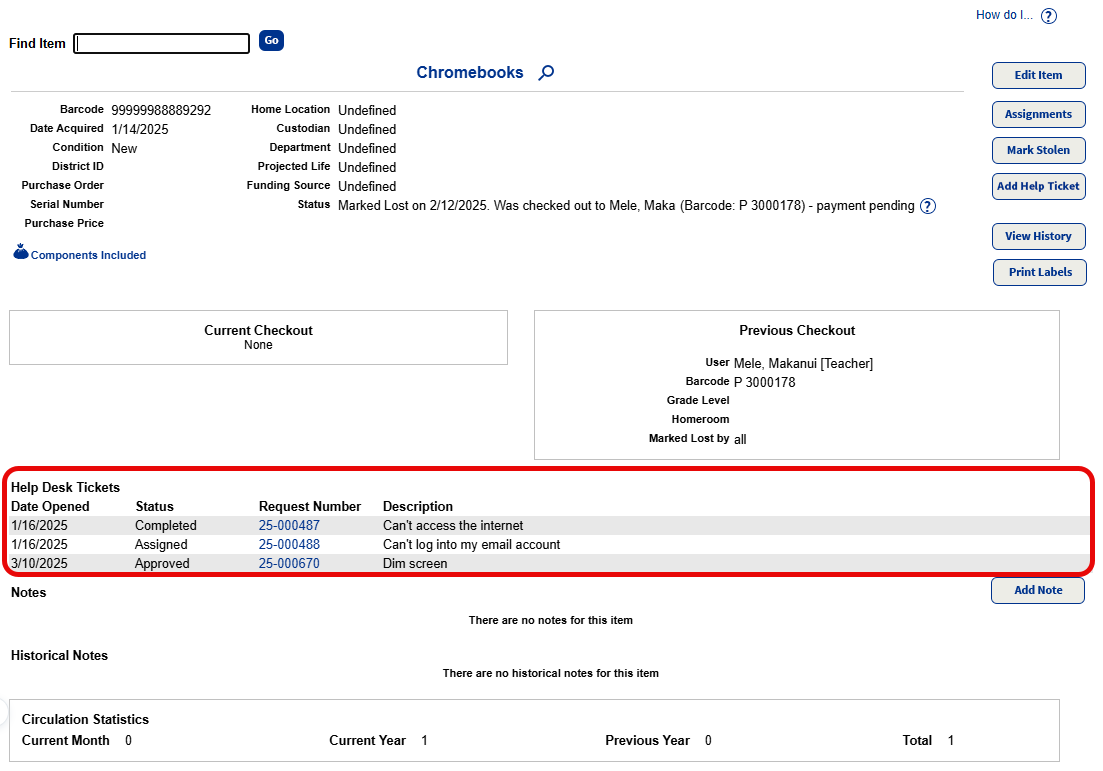Click the Approved ticket status
This screenshot has height=771, width=1103.
[x=162, y=563]
